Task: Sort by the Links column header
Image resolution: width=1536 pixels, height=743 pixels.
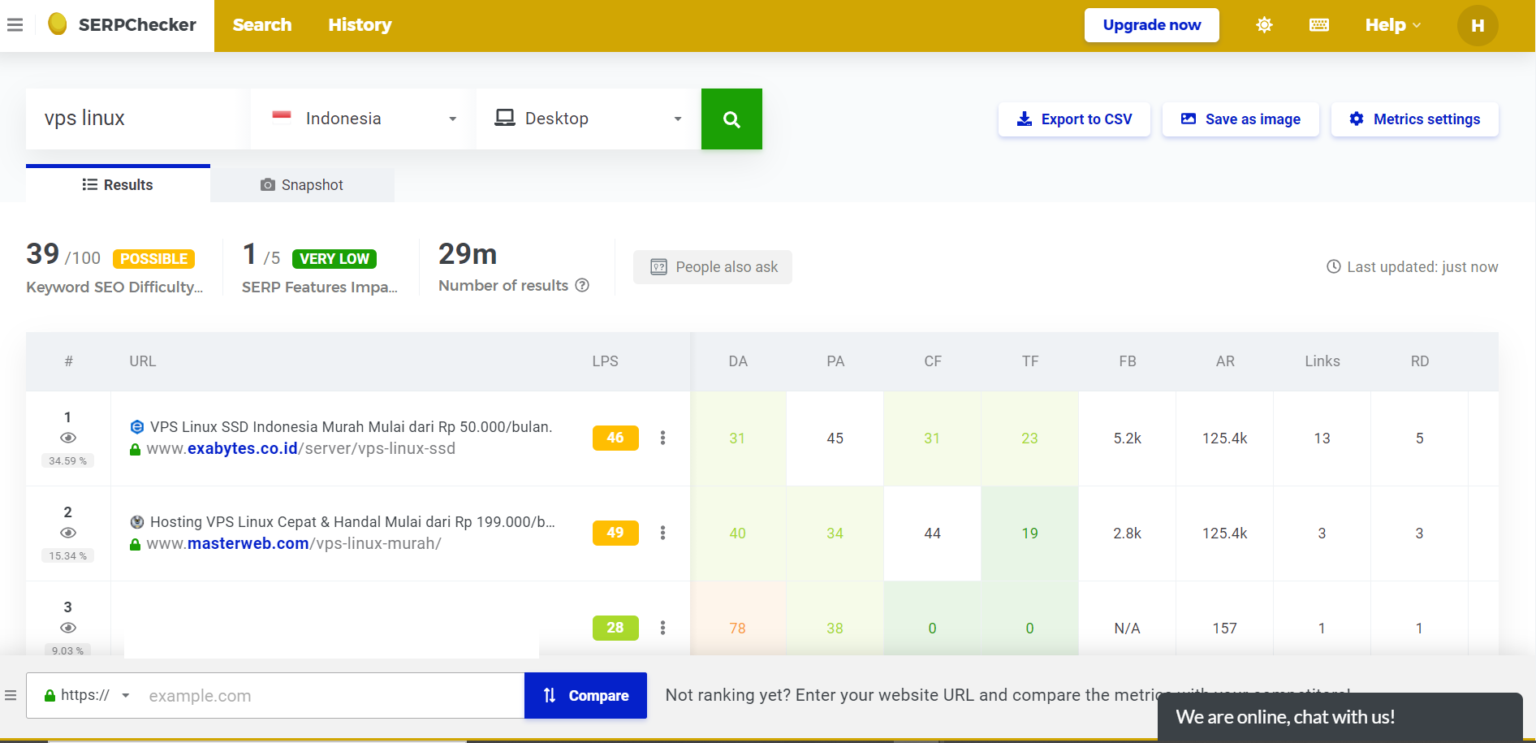Action: (1322, 361)
